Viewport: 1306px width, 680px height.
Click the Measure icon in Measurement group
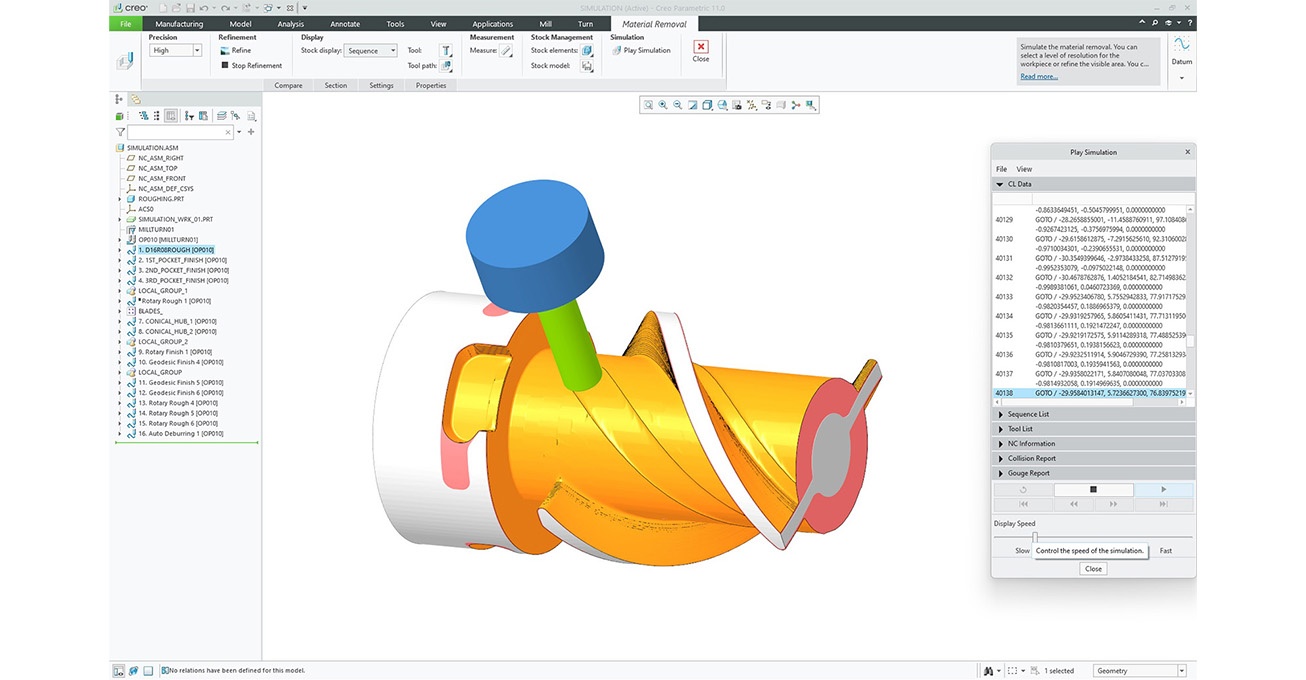tap(506, 50)
